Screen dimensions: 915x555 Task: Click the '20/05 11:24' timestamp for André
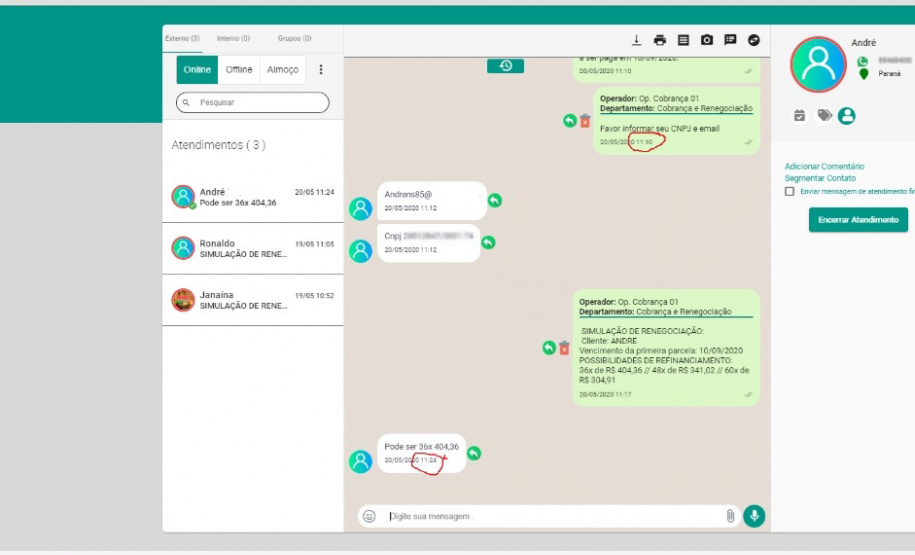point(314,191)
